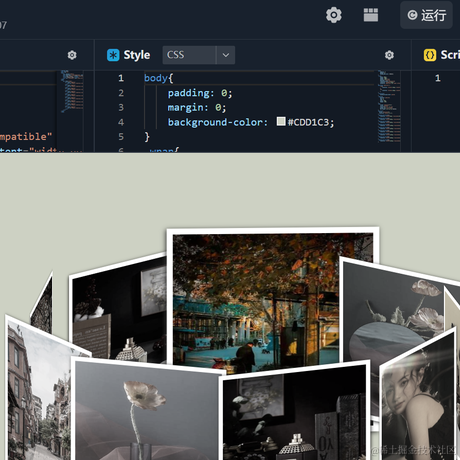The width and height of the screenshot is (460, 460).
Task: Click the single poppy flower photo
Action: (x=147, y=410)
